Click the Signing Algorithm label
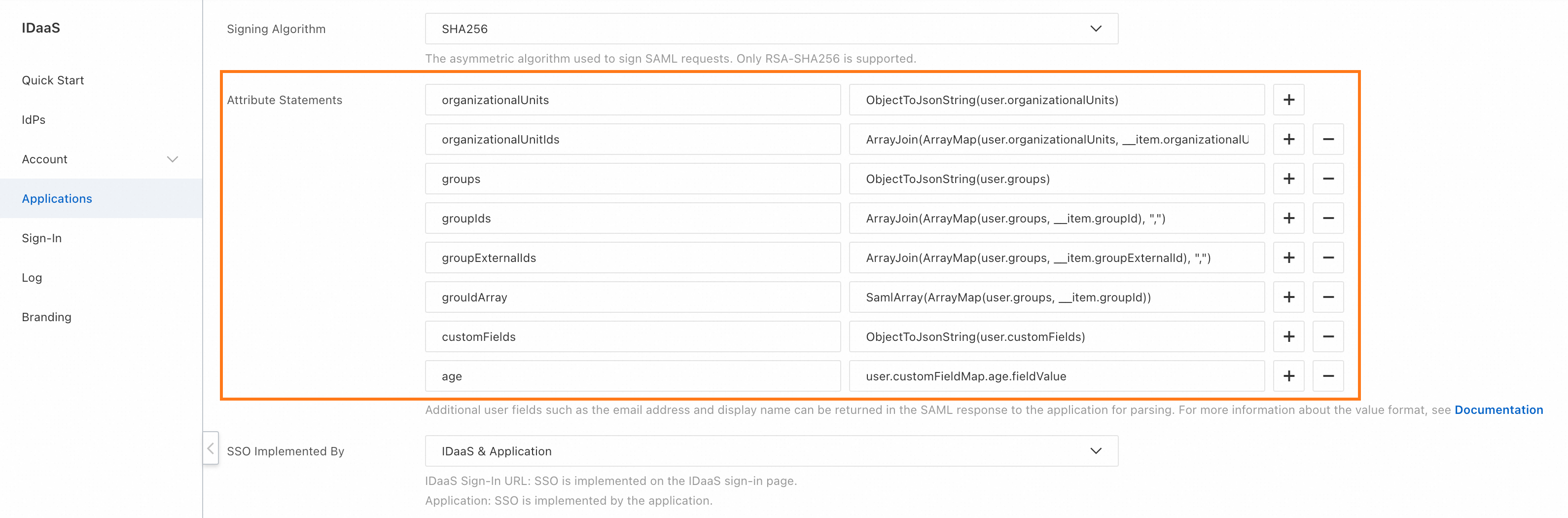Viewport: 1568px width, 518px height. coord(276,29)
